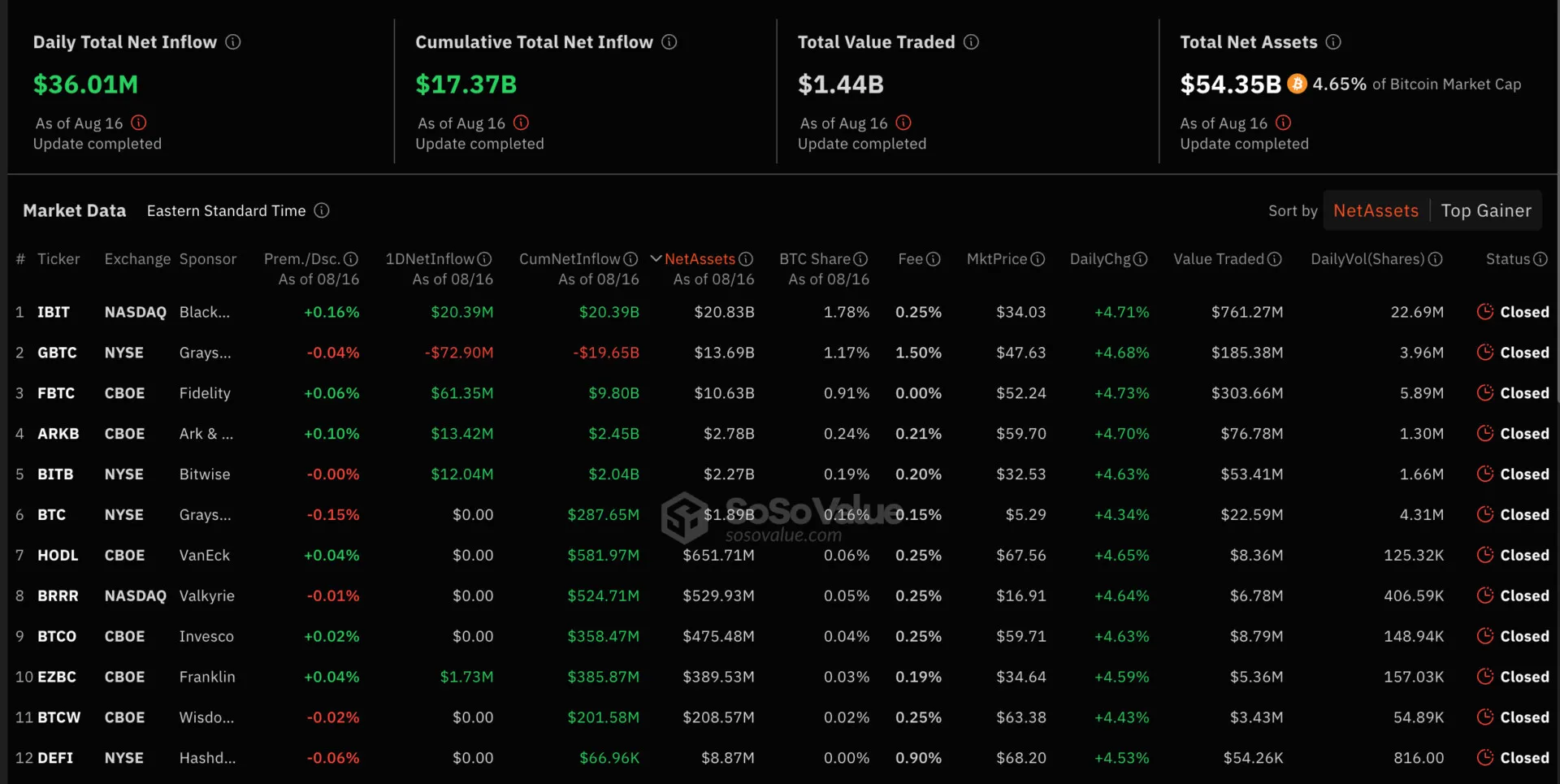Image resolution: width=1560 pixels, height=784 pixels.
Task: Click info icon on Prem./Dsc. column header
Action: [x=351, y=259]
